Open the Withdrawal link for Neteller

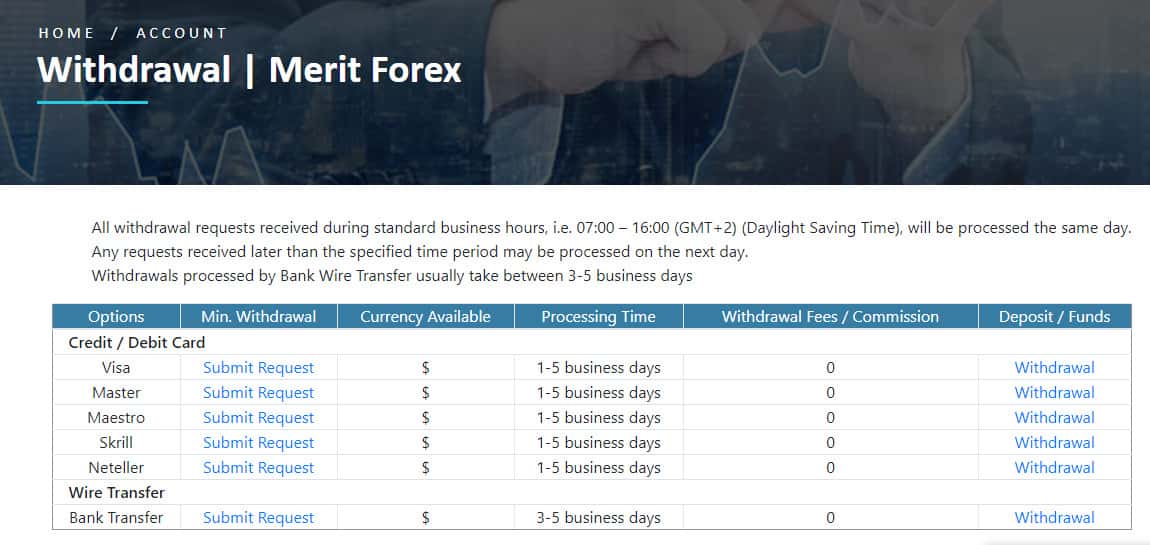coord(1054,468)
